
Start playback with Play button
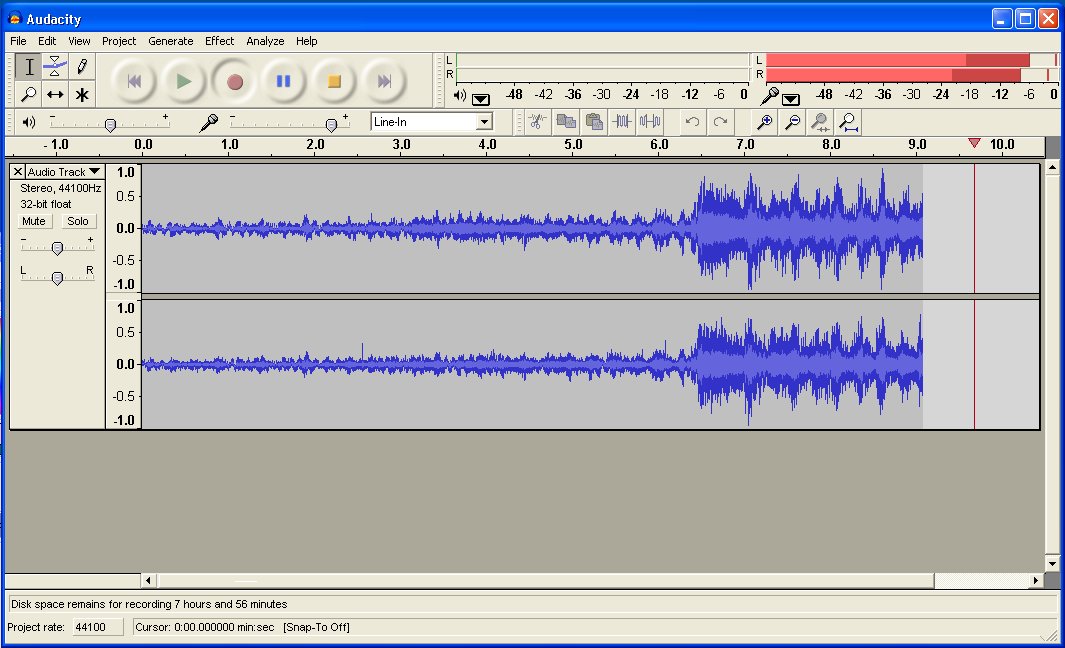[183, 82]
